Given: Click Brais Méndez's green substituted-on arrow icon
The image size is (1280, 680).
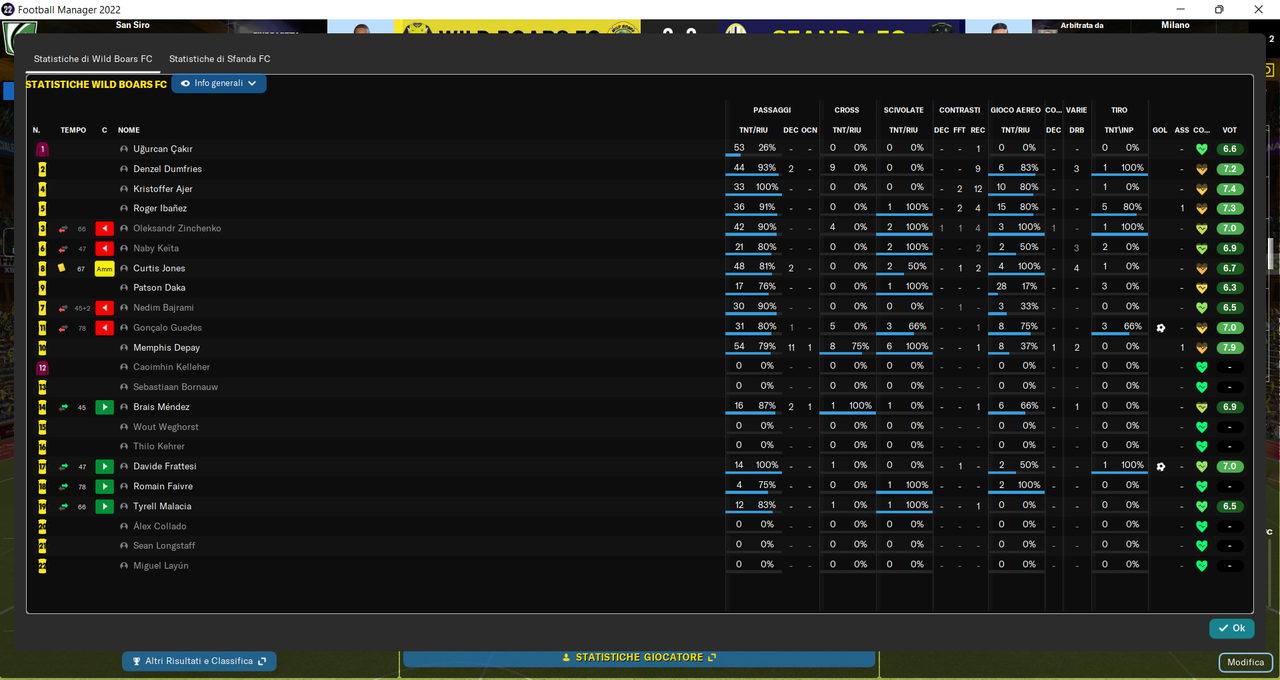Looking at the screenshot, I should (x=104, y=407).
